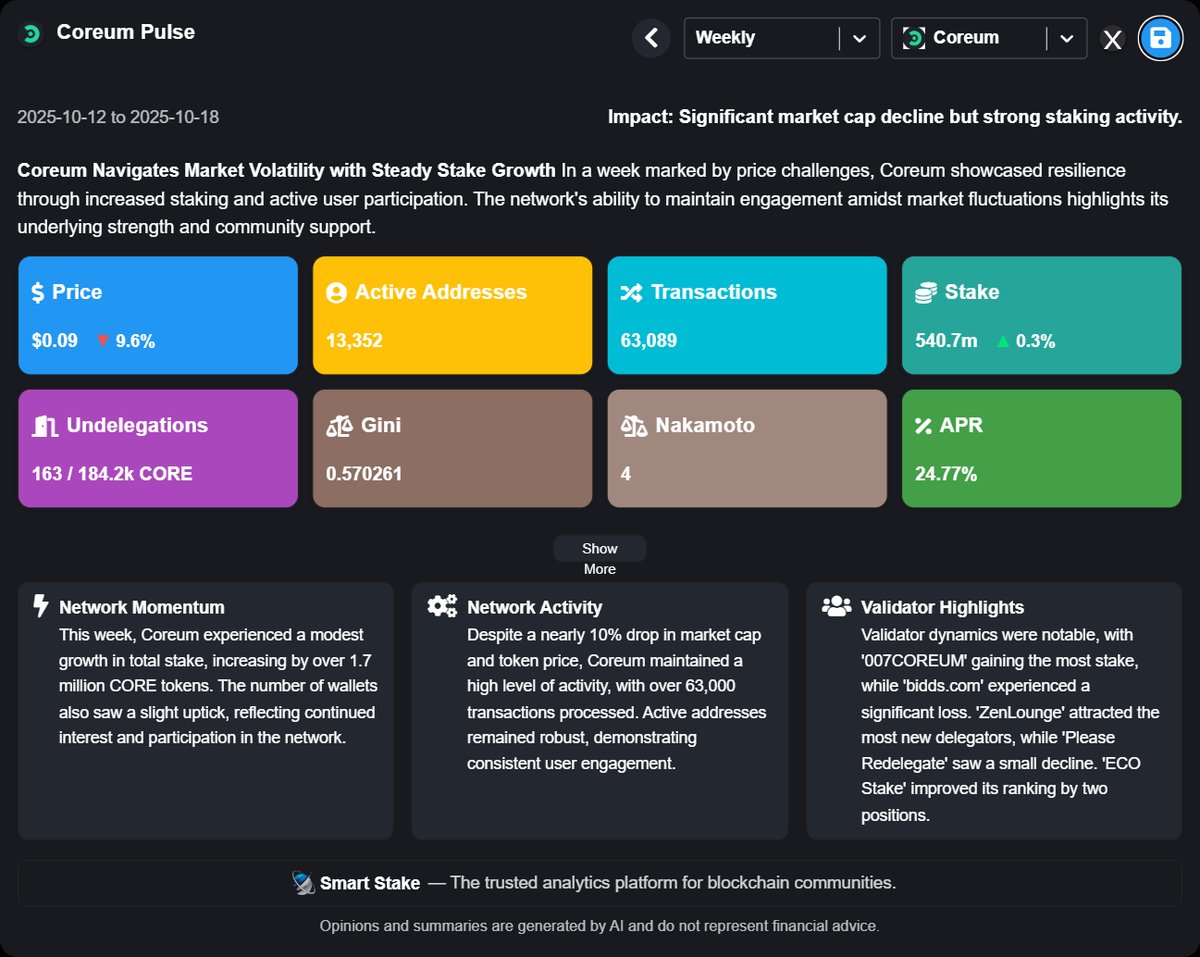Click the people icon beside Validator Highlights

click(835, 606)
